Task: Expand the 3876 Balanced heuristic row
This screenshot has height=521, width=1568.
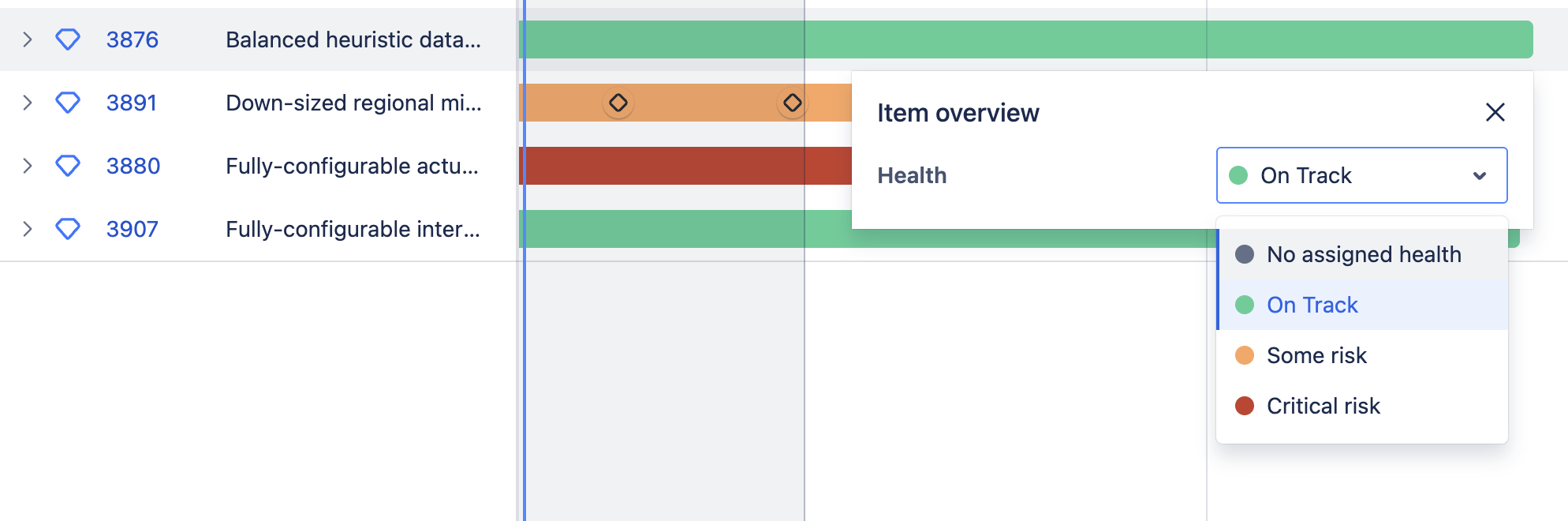Action: 28,39
